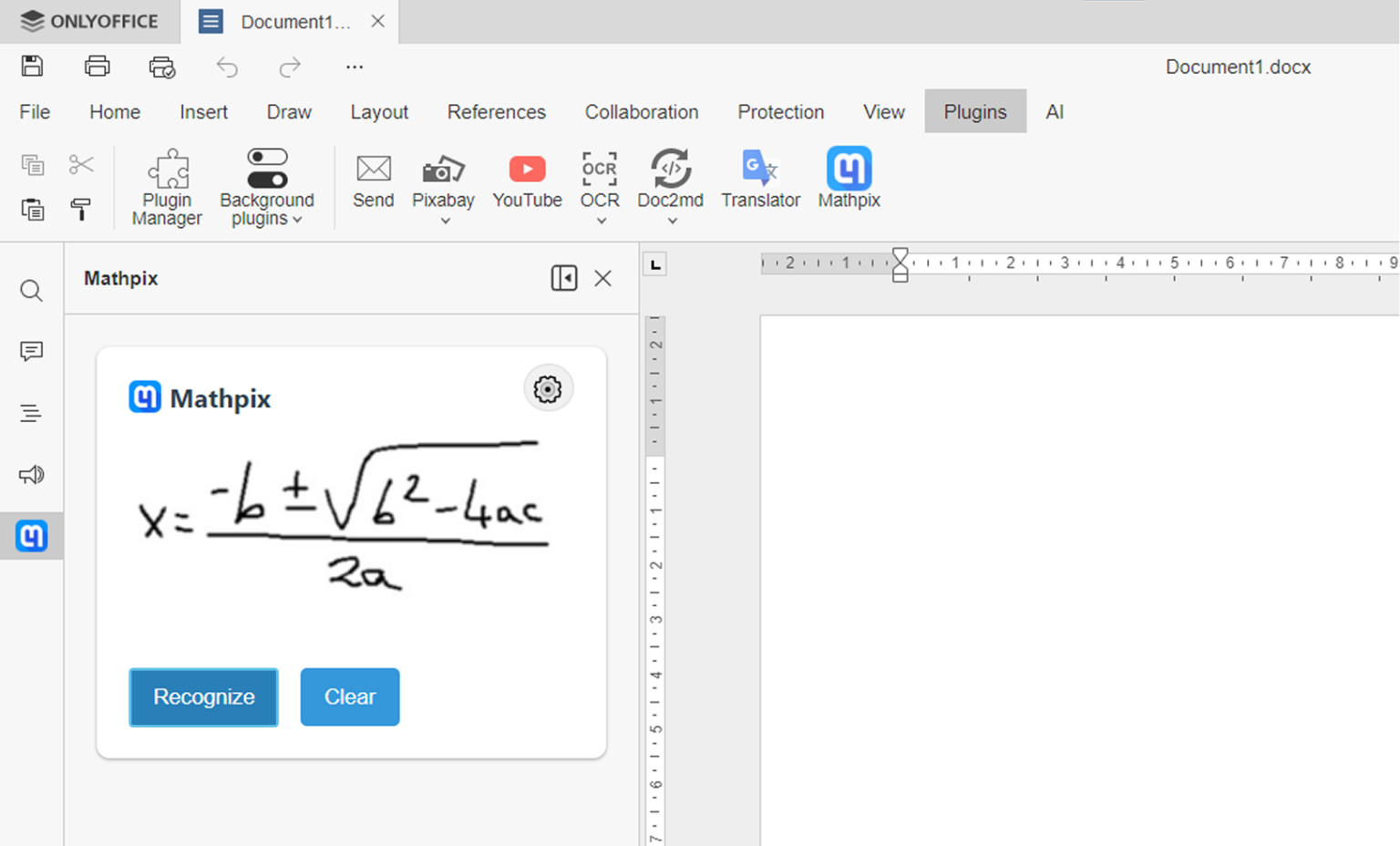Clear the handwritten equation canvas

[x=349, y=696]
